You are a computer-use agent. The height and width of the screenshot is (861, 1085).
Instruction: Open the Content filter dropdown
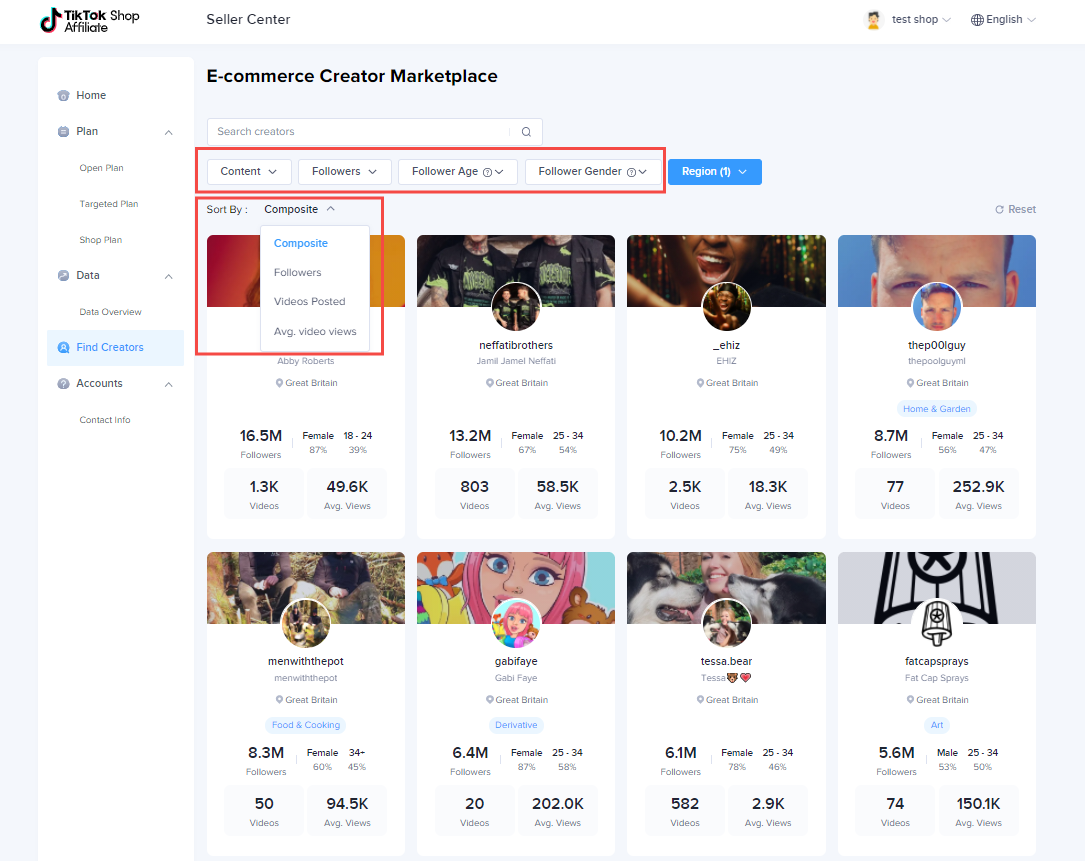coord(249,172)
